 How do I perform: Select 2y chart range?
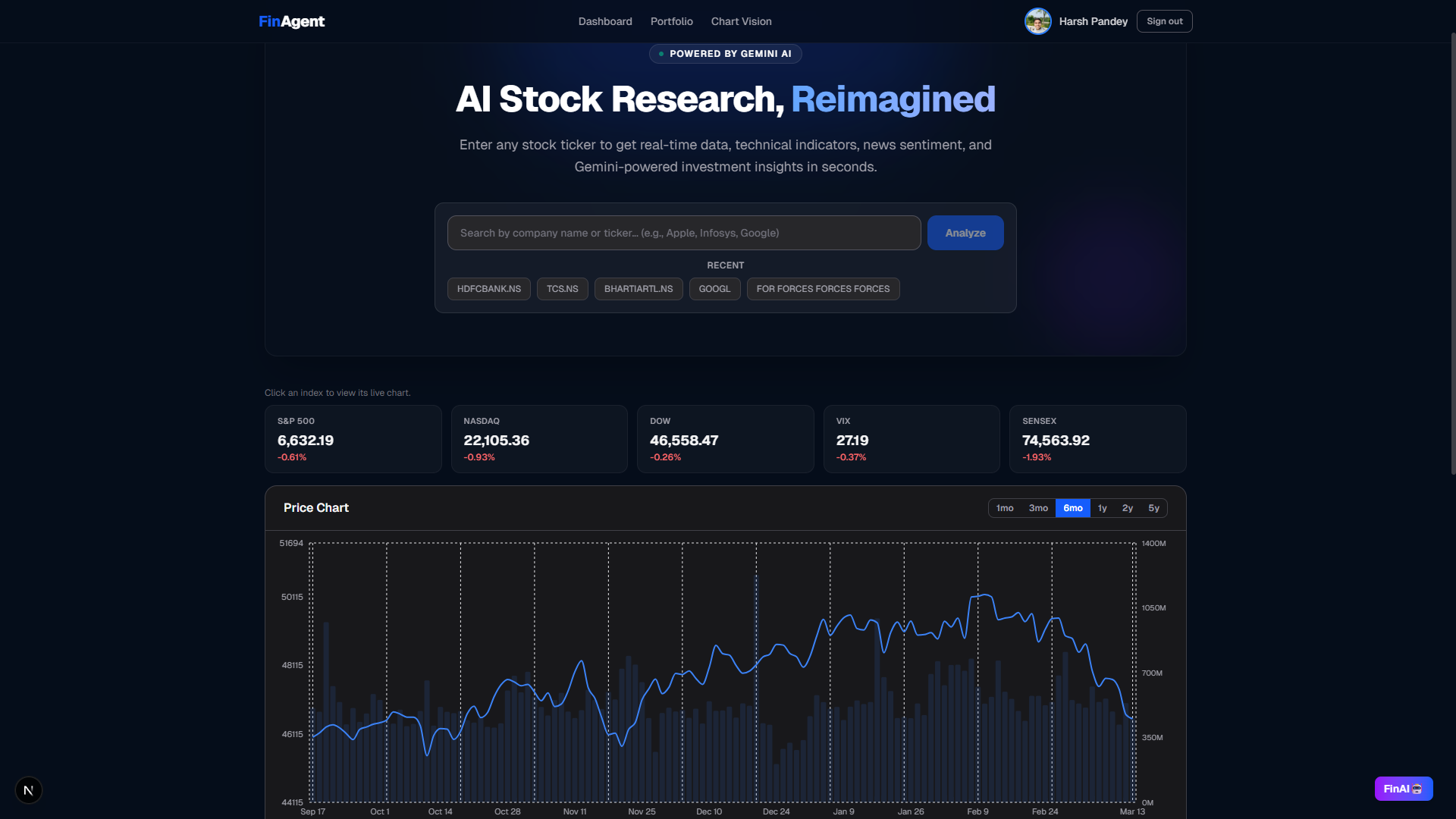click(x=1128, y=508)
